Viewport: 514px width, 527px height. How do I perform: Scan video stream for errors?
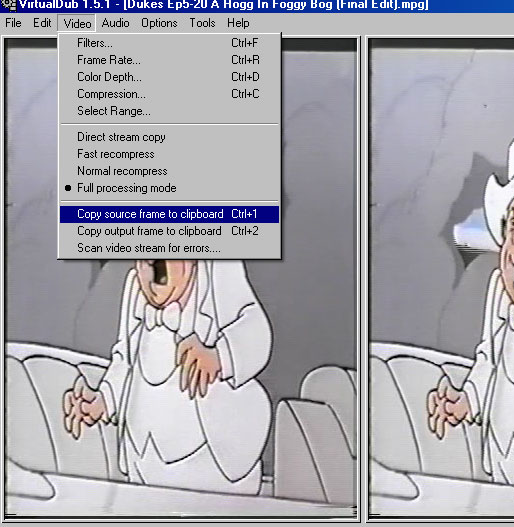pyautogui.click(x=169, y=248)
